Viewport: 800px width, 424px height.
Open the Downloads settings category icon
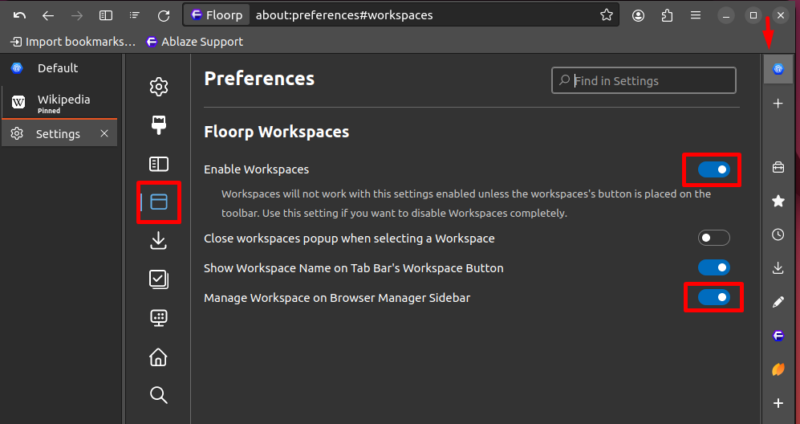[159, 241]
